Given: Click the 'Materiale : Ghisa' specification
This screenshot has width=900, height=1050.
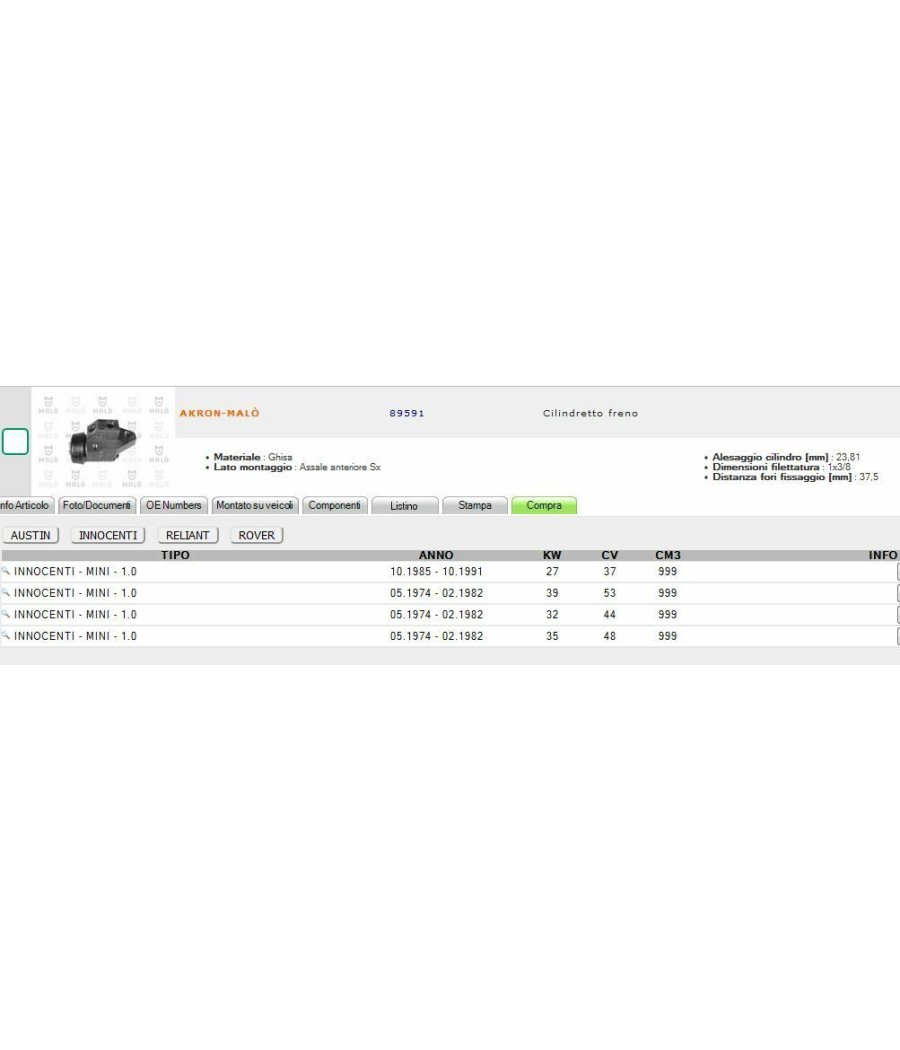Looking at the screenshot, I should [x=253, y=457].
